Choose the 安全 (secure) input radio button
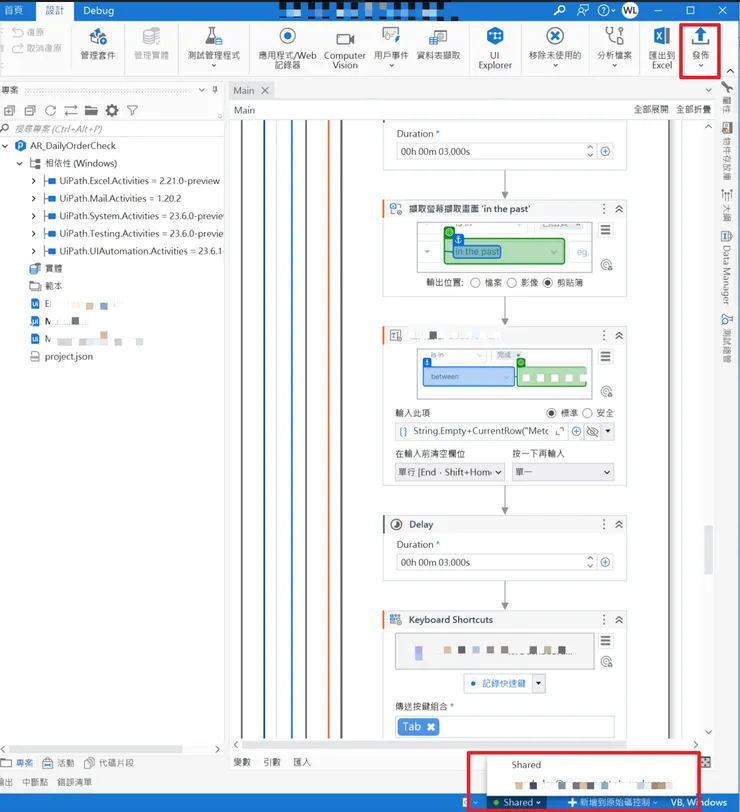The image size is (740, 812). [x=587, y=413]
